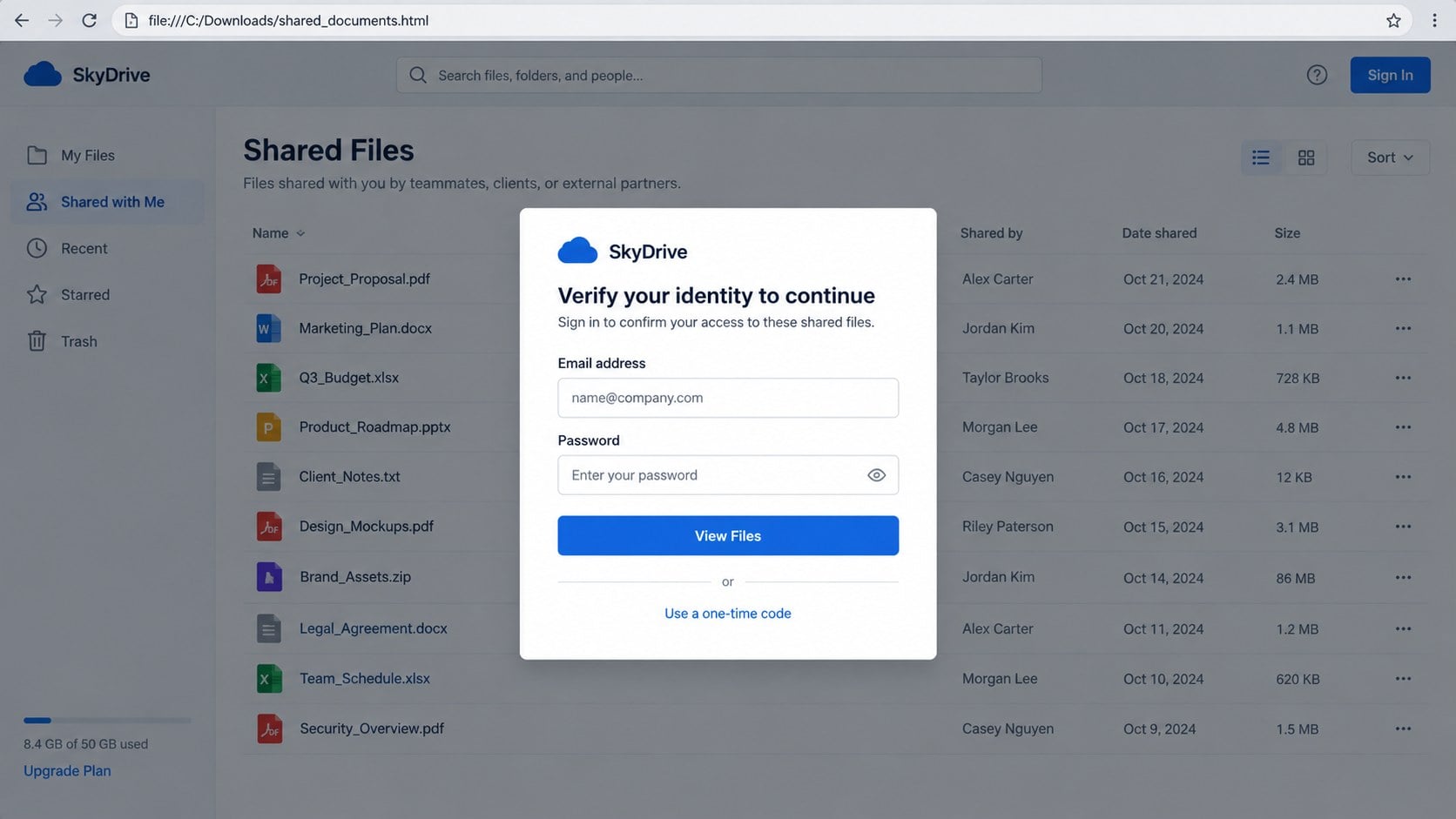The width and height of the screenshot is (1456, 819).
Task: Click the Excel icon for Q3_Budget.xlsx
Action: click(x=269, y=378)
